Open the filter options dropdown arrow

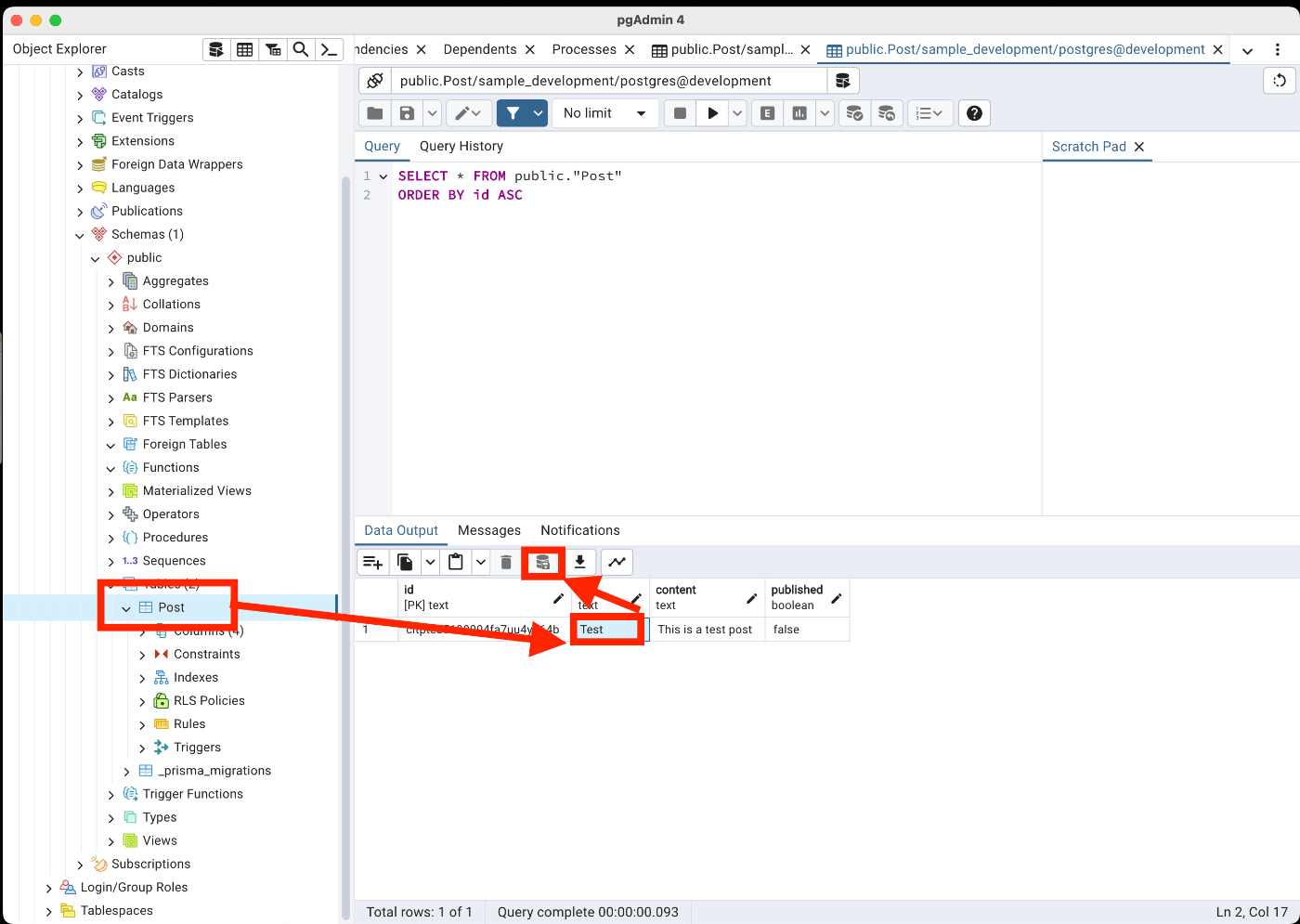pos(539,113)
